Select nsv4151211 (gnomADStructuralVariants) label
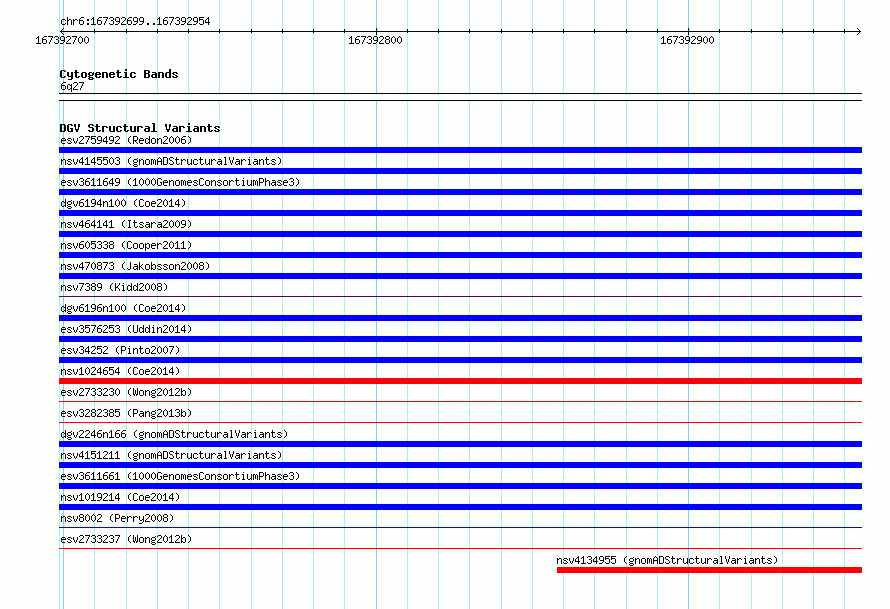Image resolution: width=890 pixels, height=609 pixels. [171, 455]
